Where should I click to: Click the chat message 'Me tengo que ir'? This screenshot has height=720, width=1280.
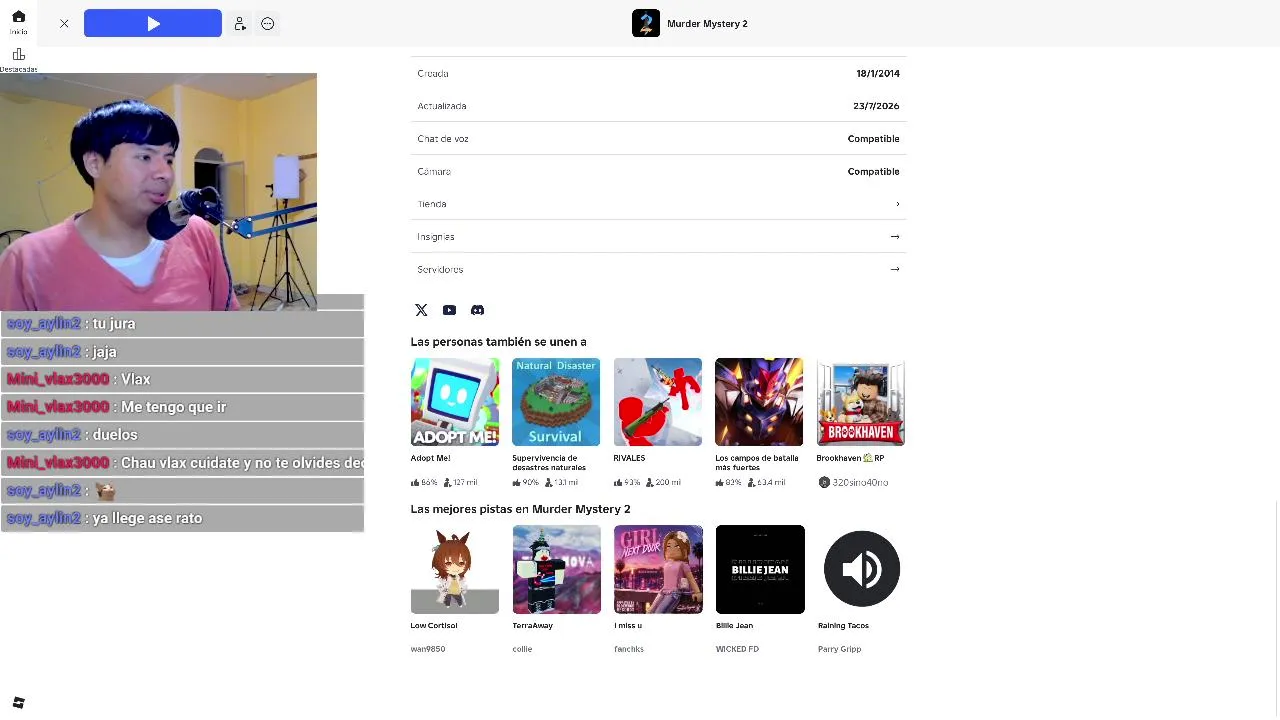(x=173, y=407)
